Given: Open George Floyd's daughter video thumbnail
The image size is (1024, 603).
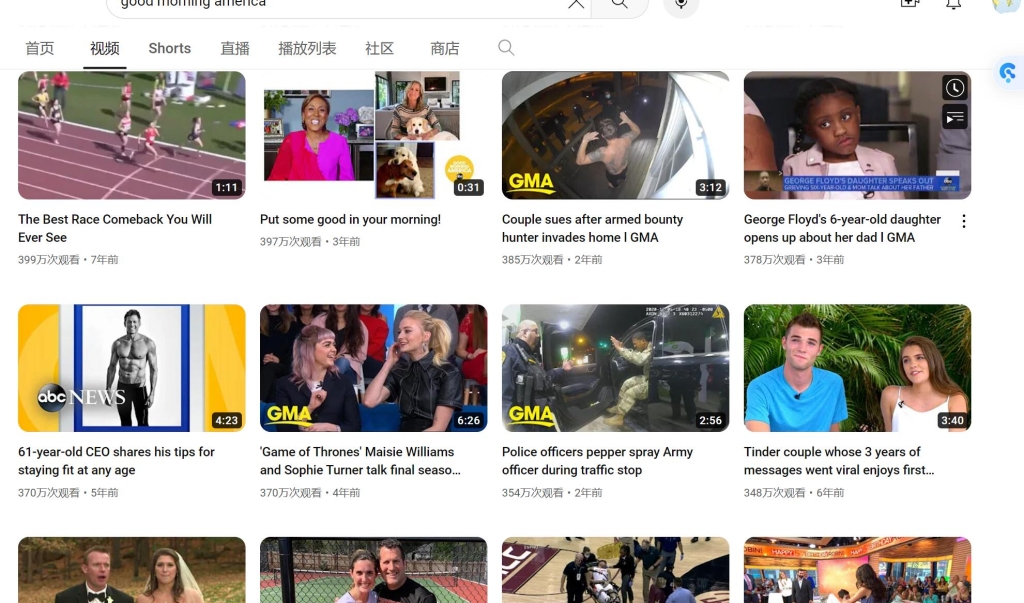Looking at the screenshot, I should point(857,135).
